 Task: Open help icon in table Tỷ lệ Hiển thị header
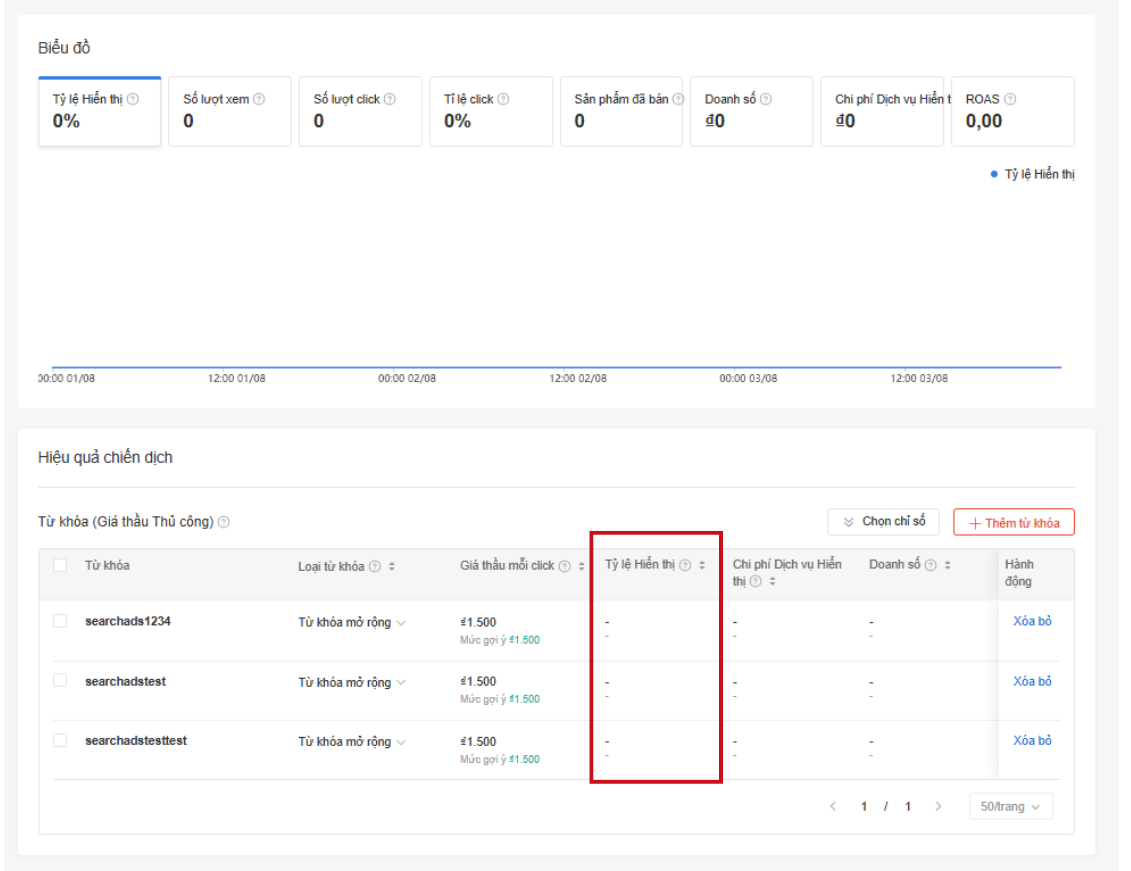tap(685, 565)
